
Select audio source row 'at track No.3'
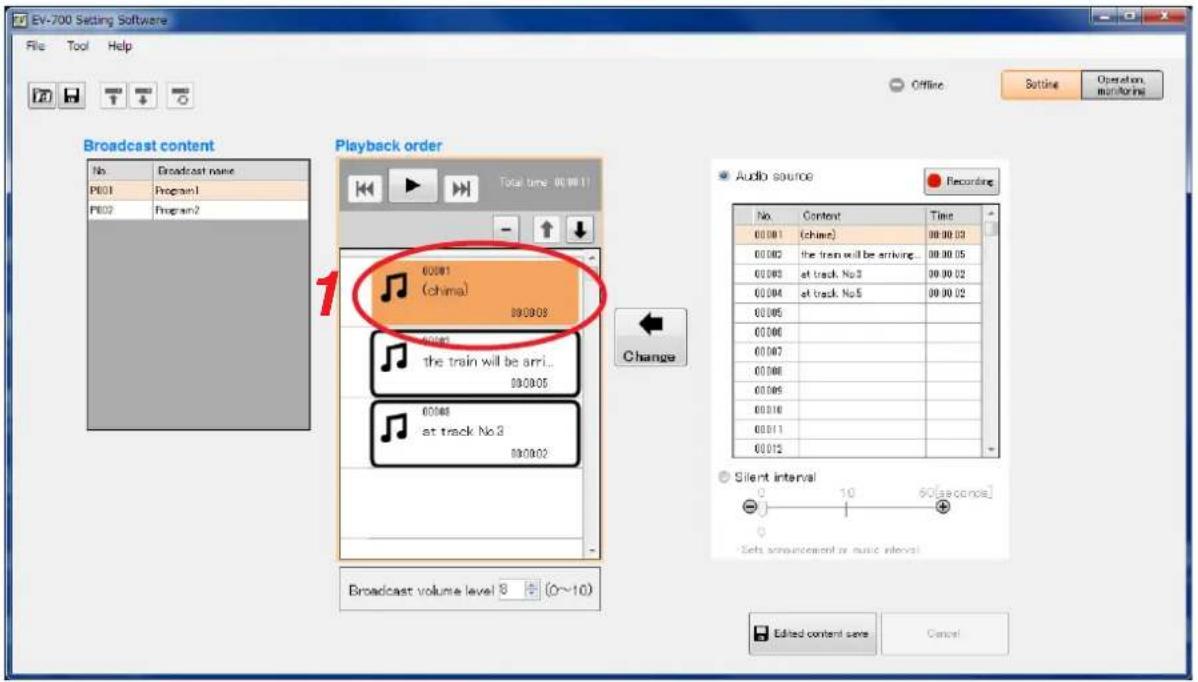[857, 274]
